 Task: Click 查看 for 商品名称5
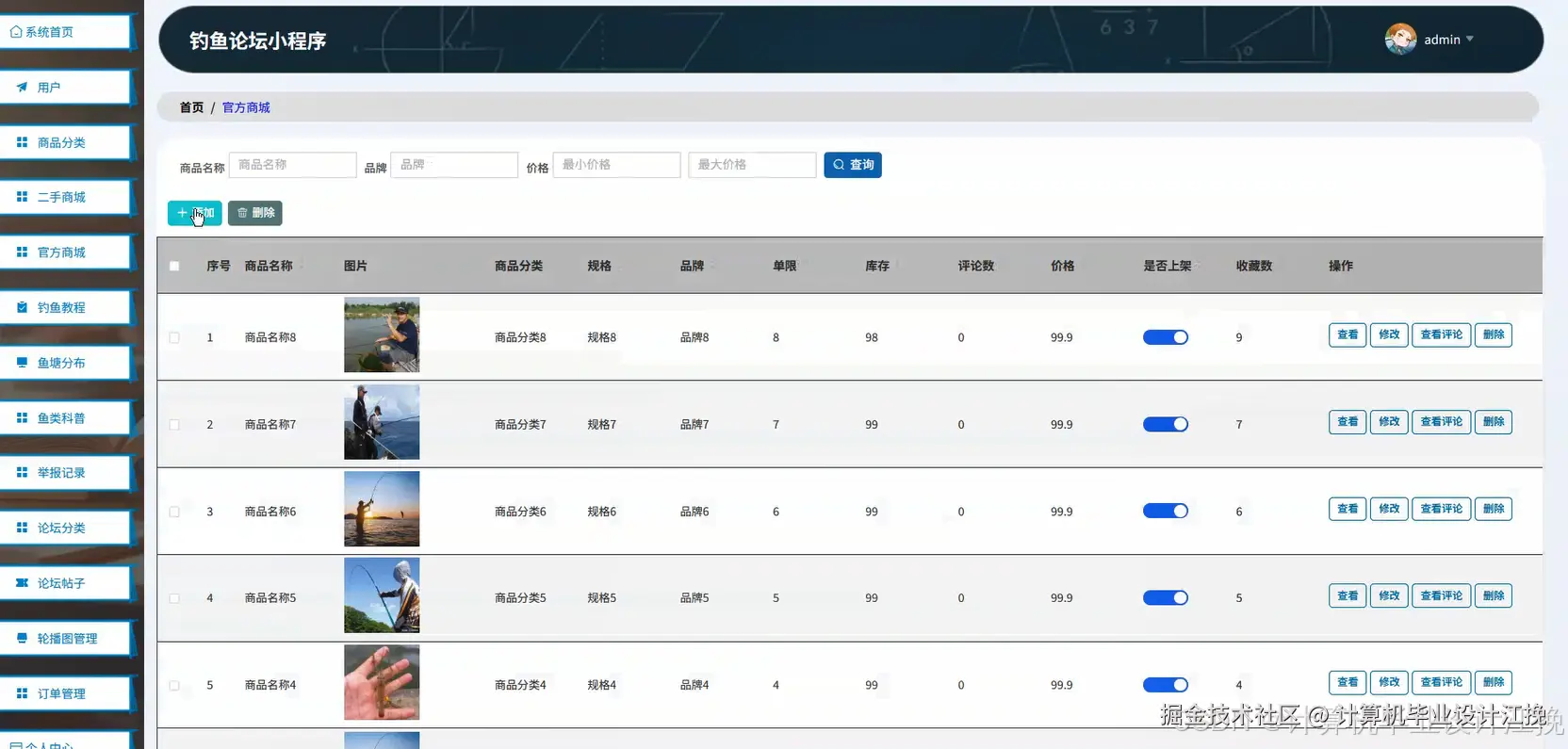point(1347,595)
